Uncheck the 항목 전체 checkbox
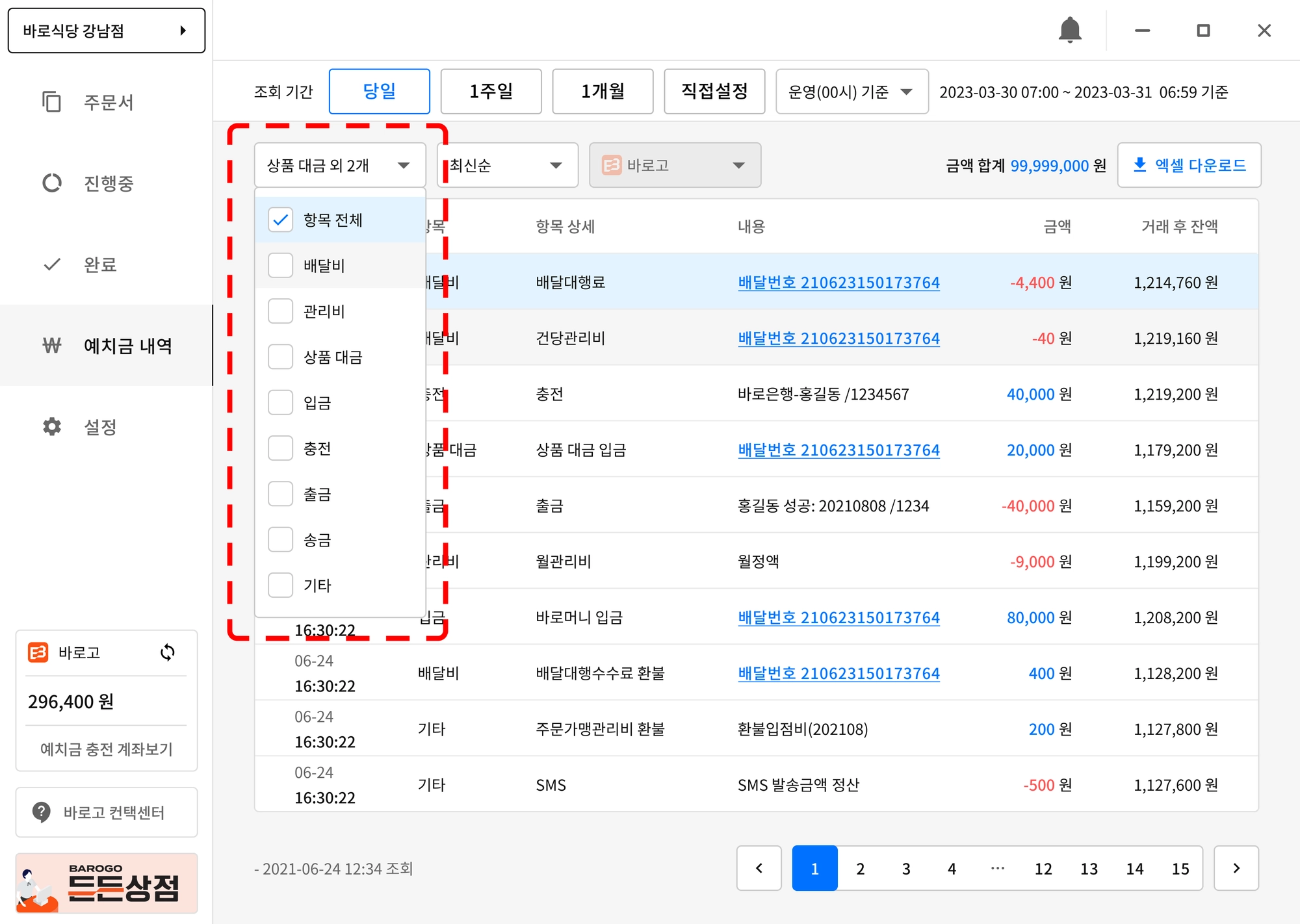The width and height of the screenshot is (1300, 924). (281, 220)
